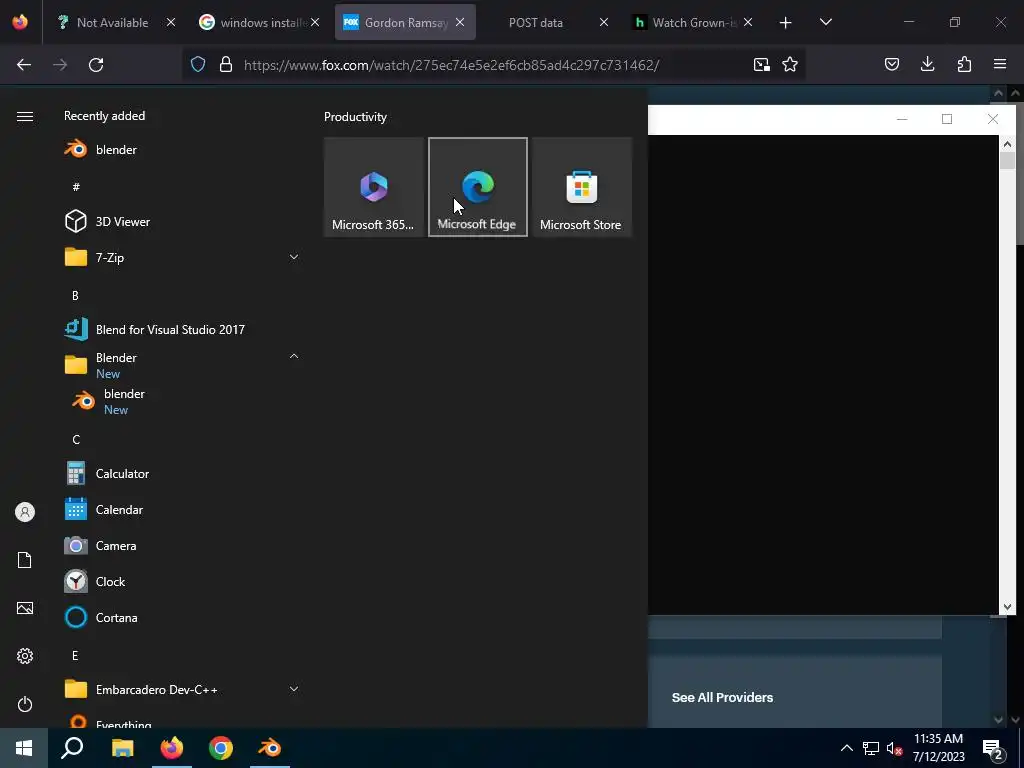Open volume control tray icon

pyautogui.click(x=894, y=748)
